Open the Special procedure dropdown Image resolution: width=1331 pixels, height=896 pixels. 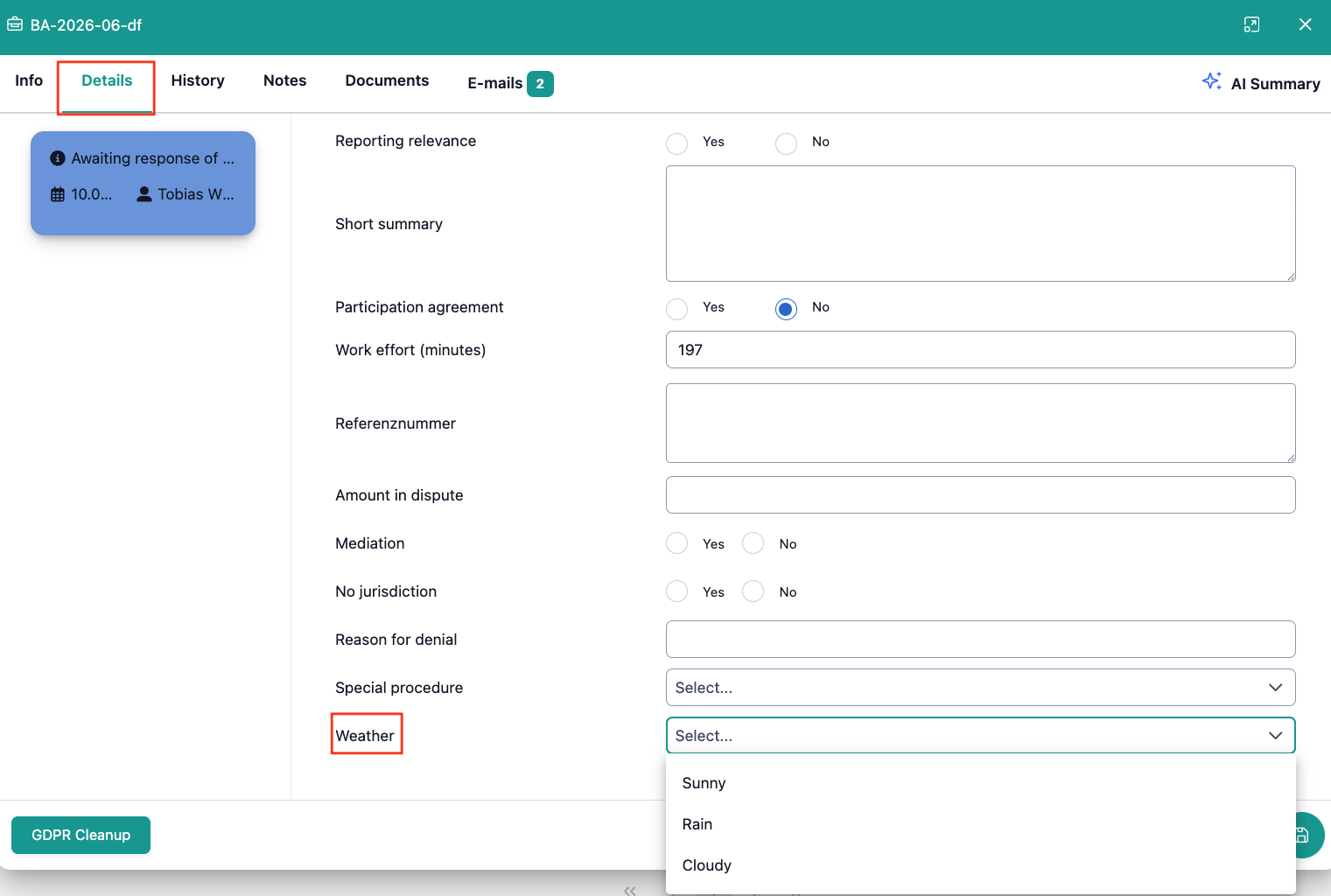point(980,688)
